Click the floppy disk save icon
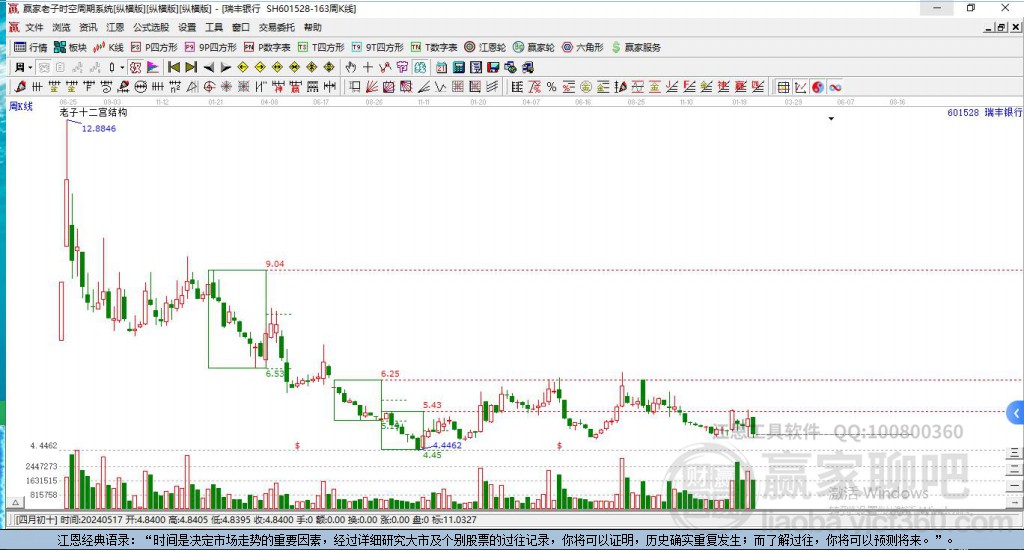Screen dimensions: 1024x550 pos(493,67)
